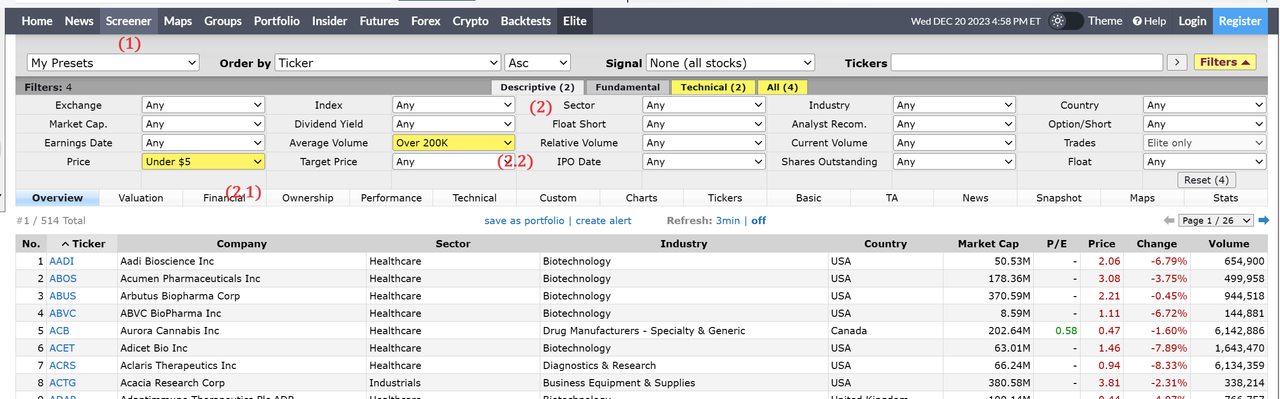Open the ACB ticker link
Screen dimensions: 1280x399
(x=59, y=330)
